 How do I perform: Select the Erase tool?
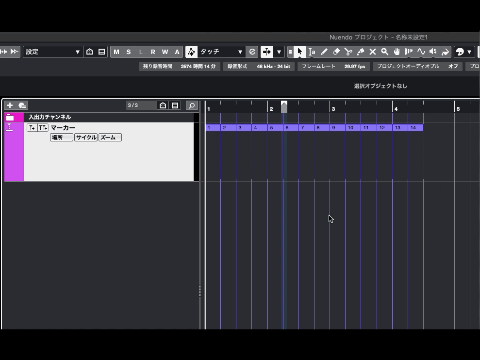point(336,52)
